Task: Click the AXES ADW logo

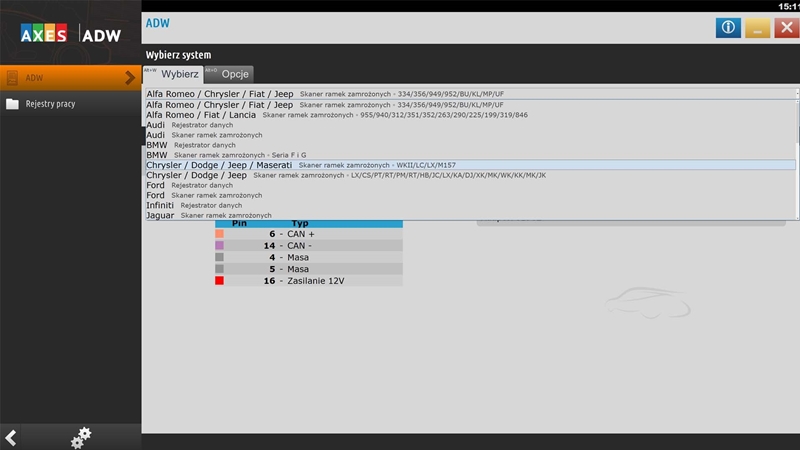Action: point(70,35)
